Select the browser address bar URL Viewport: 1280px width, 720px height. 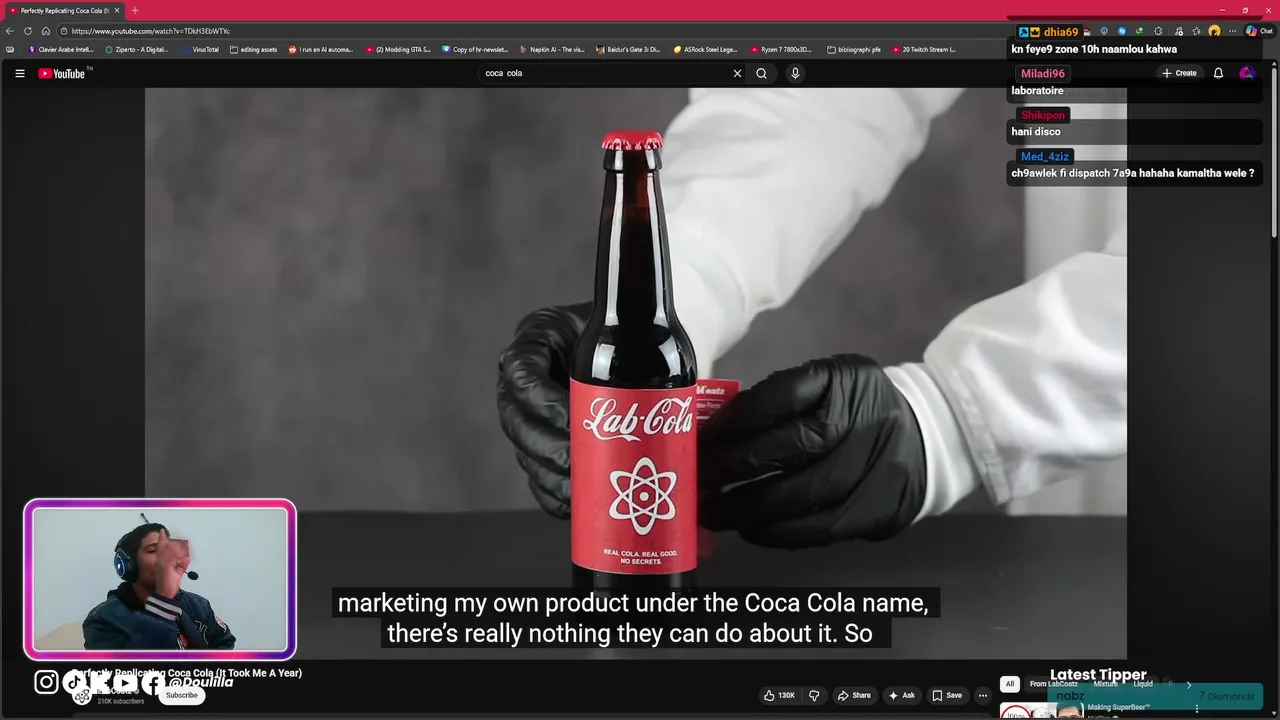click(150, 31)
